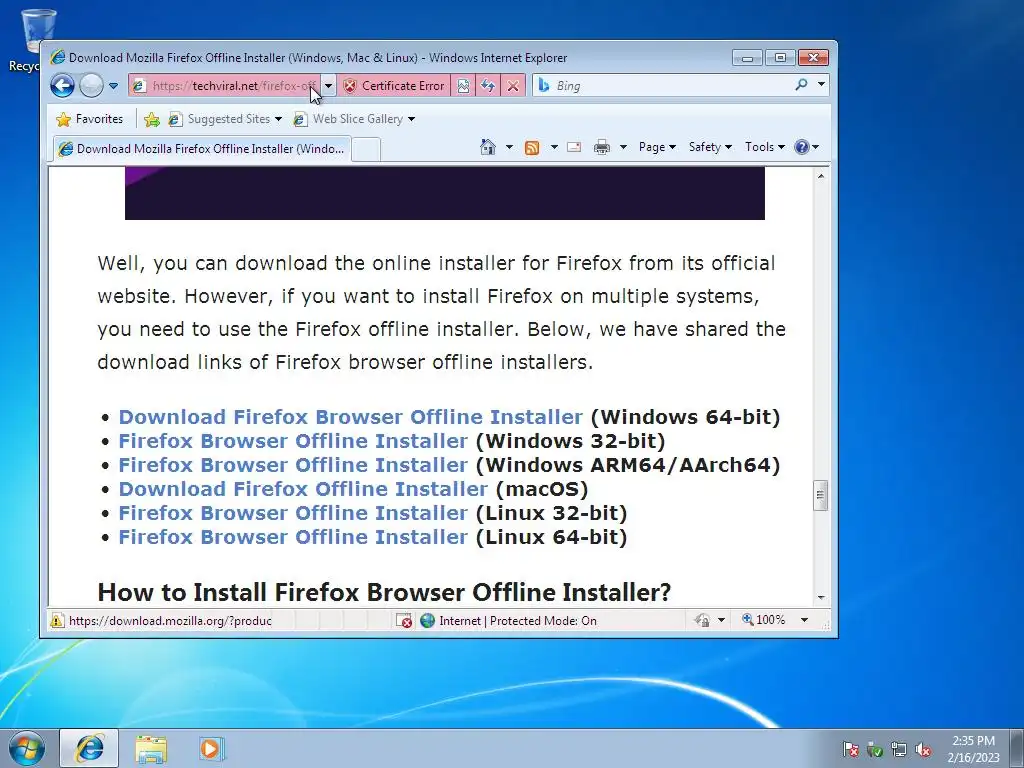Click Add to Favorites bar icon
The image size is (1024, 768).
152,119
